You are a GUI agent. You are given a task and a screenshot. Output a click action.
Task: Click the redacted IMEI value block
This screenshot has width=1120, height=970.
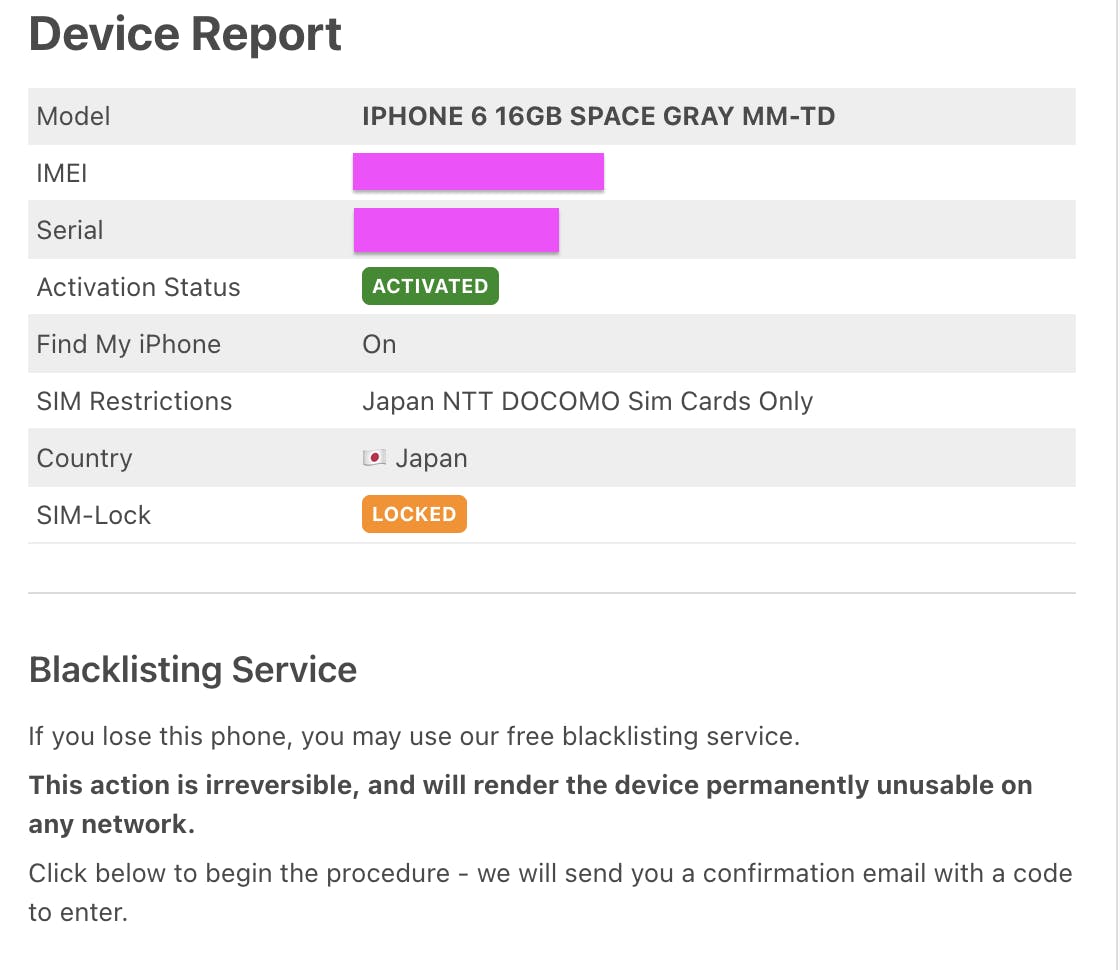click(478, 172)
